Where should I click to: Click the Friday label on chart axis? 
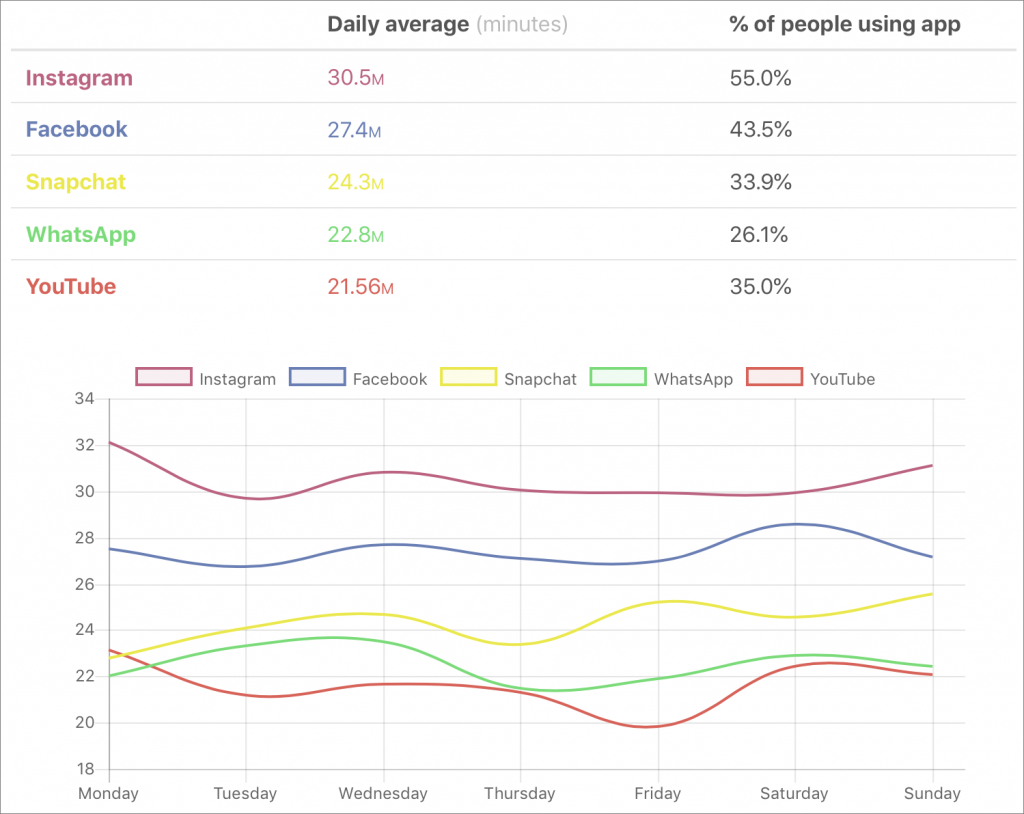659,793
